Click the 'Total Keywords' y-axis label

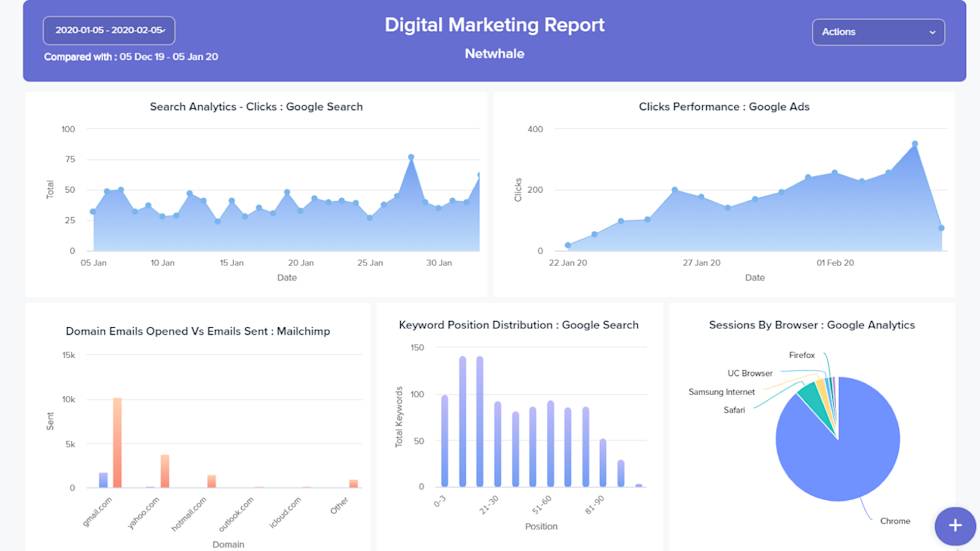coord(399,417)
